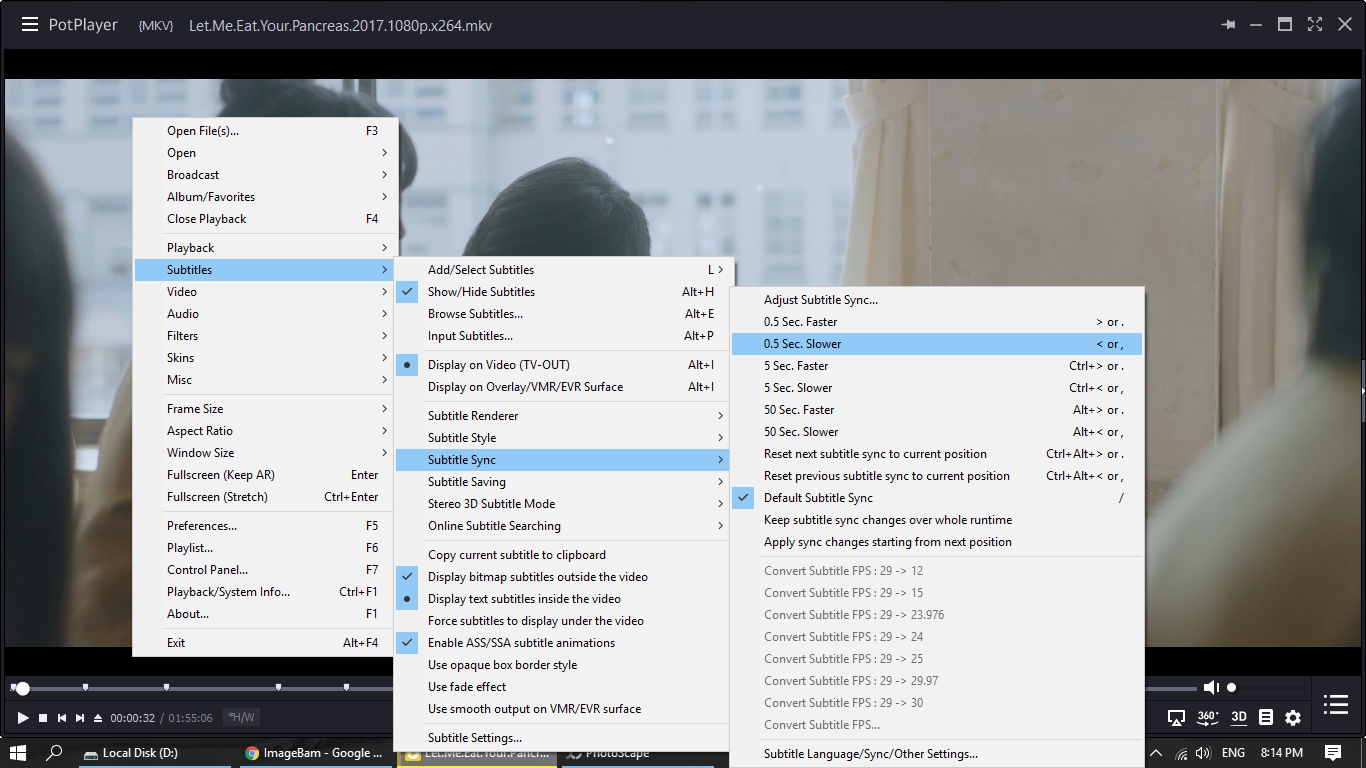
Task: Click the pin-on-top icon in title bar
Action: click(x=1228, y=25)
